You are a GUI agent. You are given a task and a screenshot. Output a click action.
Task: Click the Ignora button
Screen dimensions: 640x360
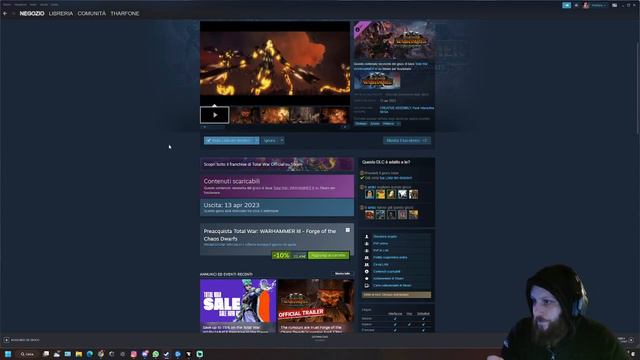[x=270, y=140]
